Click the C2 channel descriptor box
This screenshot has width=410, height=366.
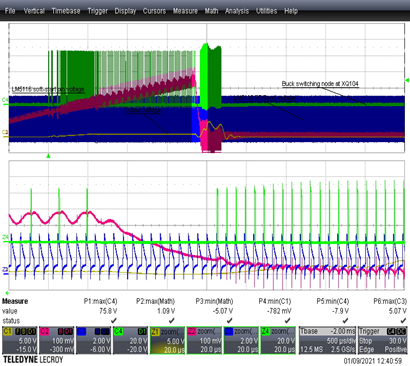tap(56, 340)
